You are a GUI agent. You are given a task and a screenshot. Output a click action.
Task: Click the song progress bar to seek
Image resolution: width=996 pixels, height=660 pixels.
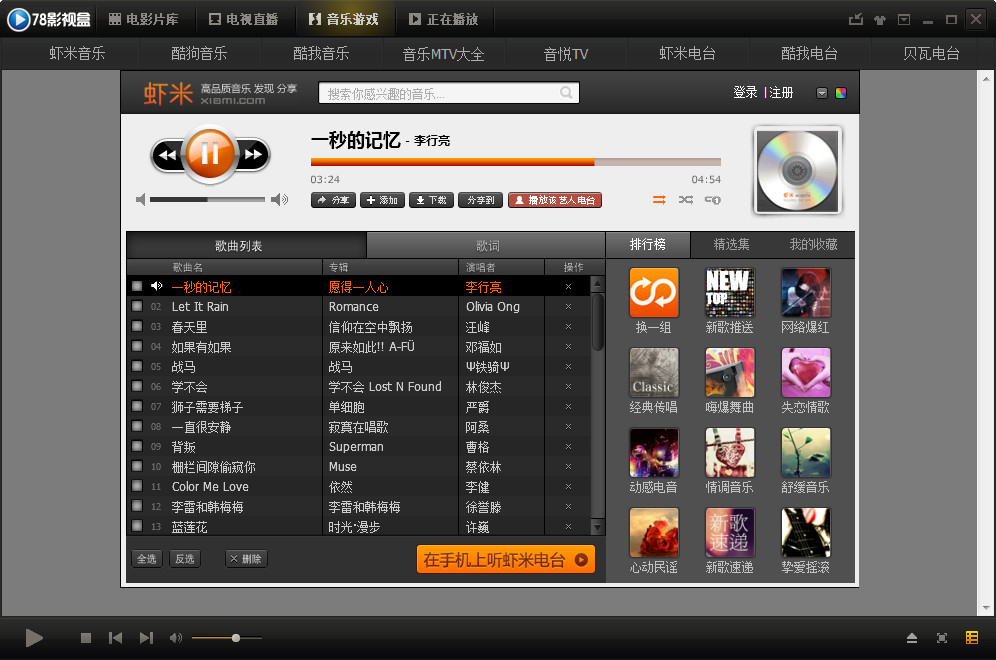[515, 161]
